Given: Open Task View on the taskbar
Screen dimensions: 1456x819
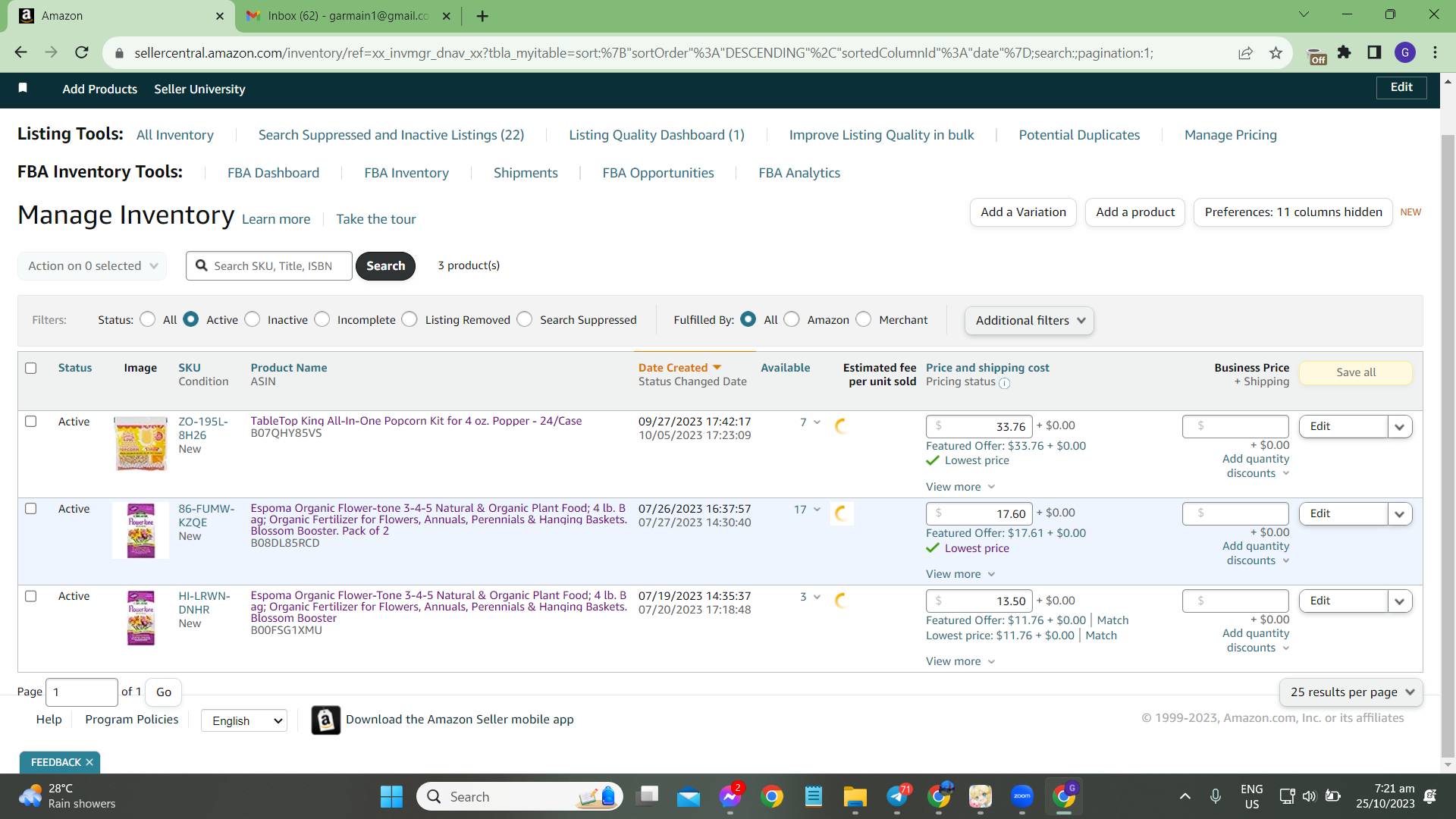Looking at the screenshot, I should 647,796.
